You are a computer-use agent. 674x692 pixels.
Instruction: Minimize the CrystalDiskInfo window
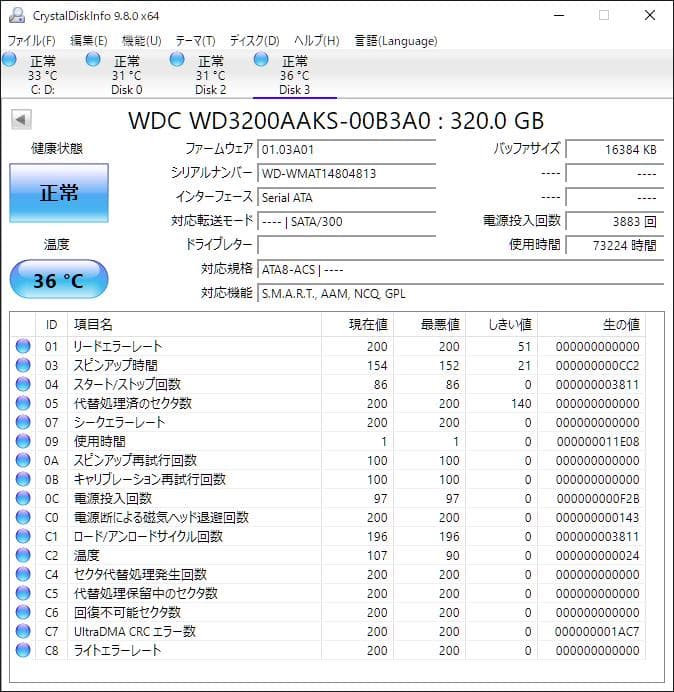tap(559, 15)
